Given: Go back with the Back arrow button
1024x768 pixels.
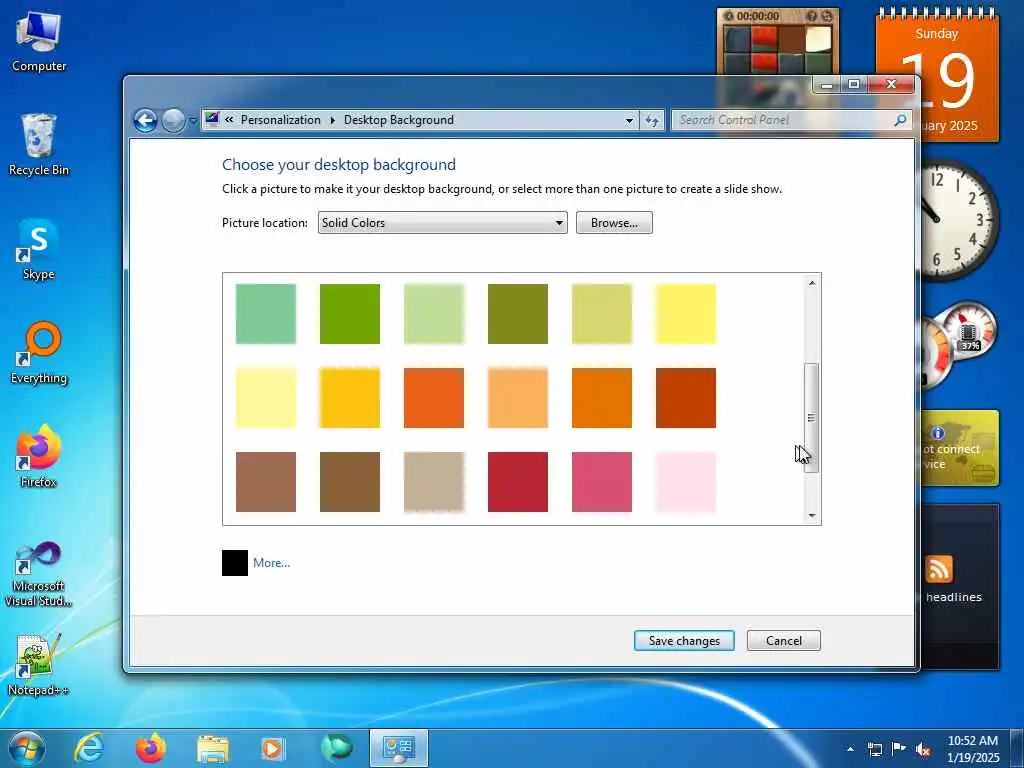Looking at the screenshot, I should pyautogui.click(x=145, y=120).
